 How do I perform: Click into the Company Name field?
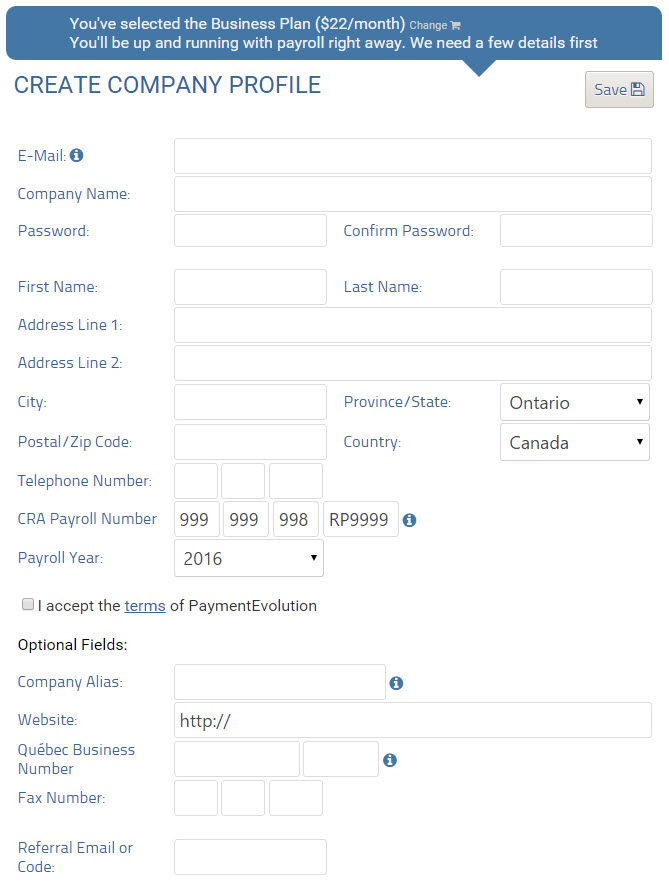[412, 194]
